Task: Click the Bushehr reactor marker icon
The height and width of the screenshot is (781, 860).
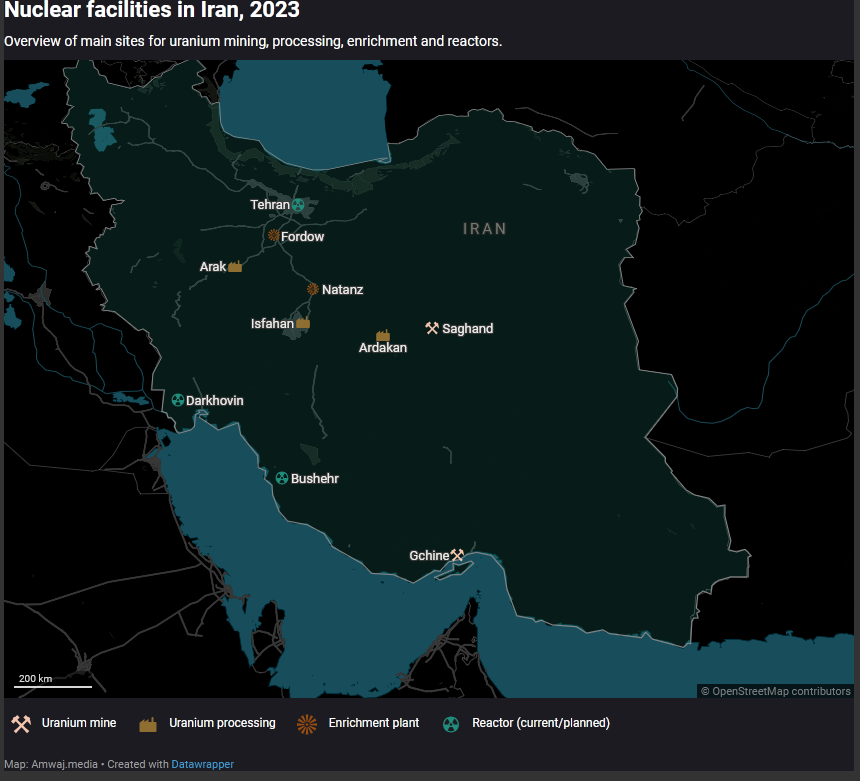Action: [282, 478]
